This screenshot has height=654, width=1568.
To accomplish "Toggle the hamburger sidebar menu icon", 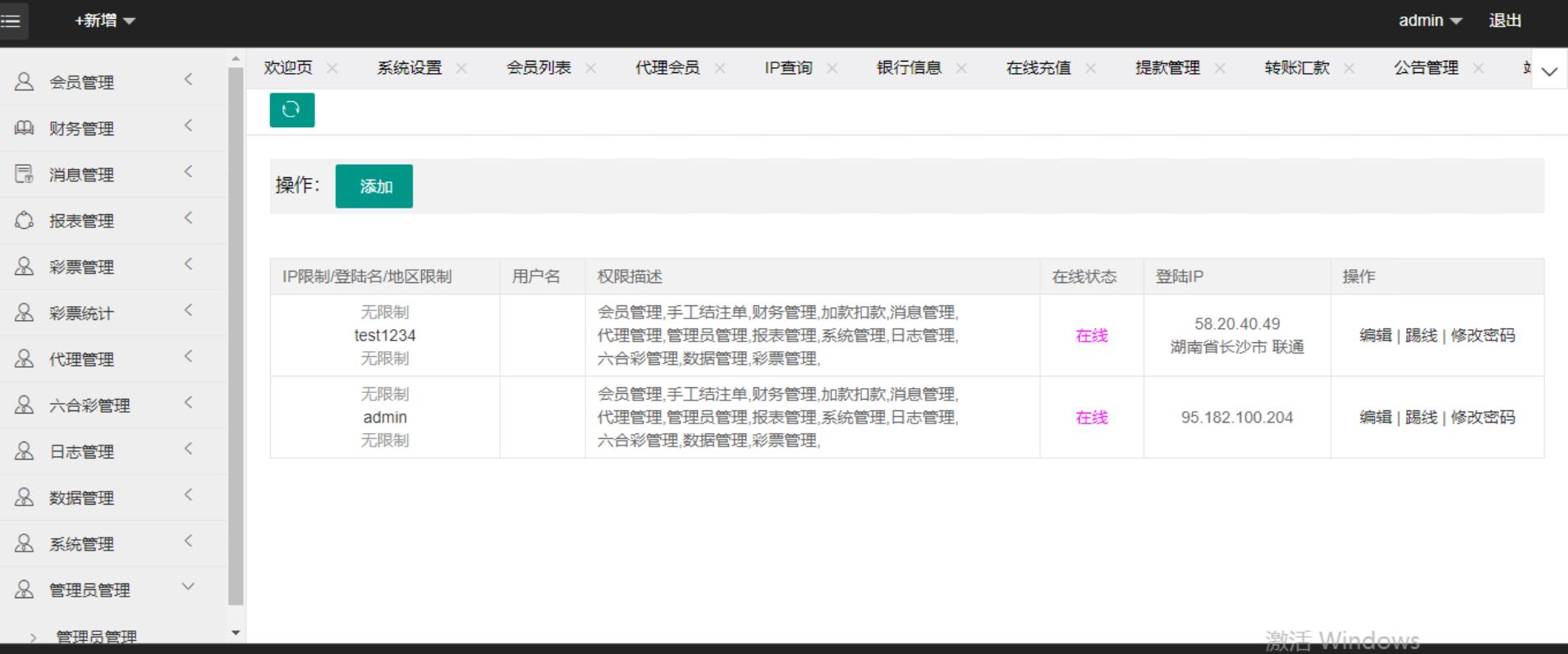I will [x=11, y=21].
